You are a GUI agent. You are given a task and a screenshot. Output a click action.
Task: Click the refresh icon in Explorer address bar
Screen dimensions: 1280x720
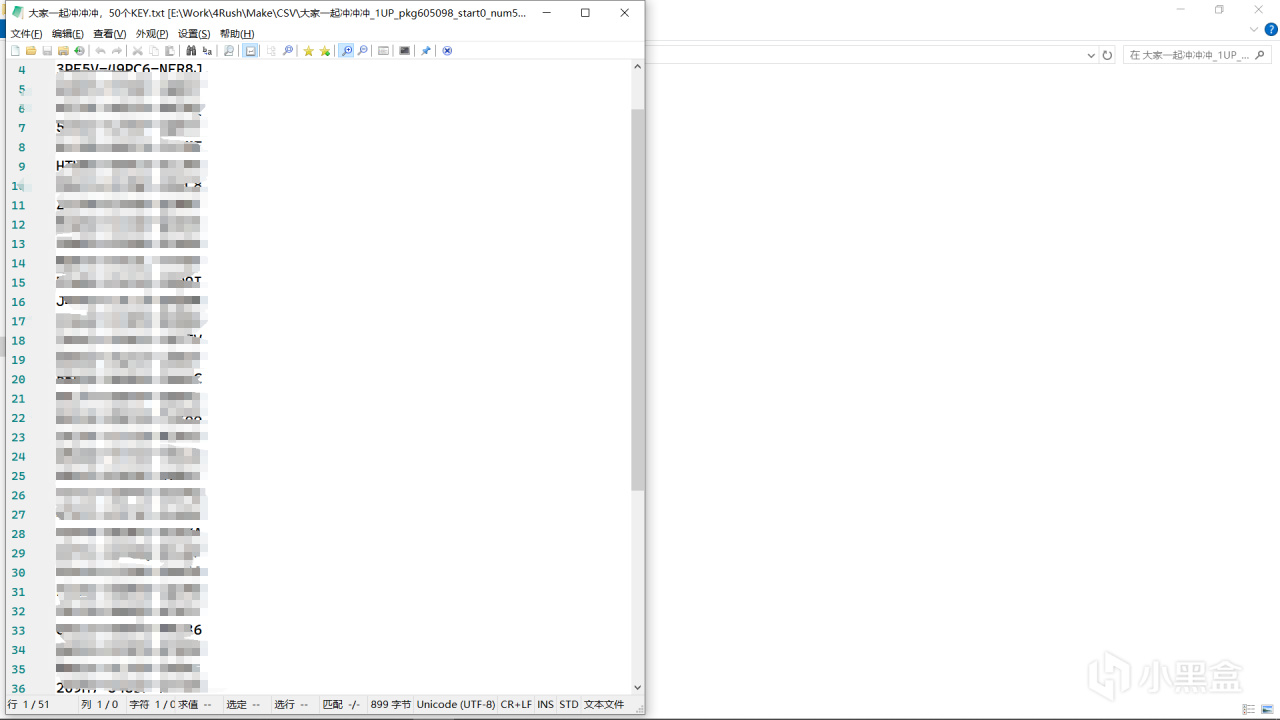coord(1107,55)
